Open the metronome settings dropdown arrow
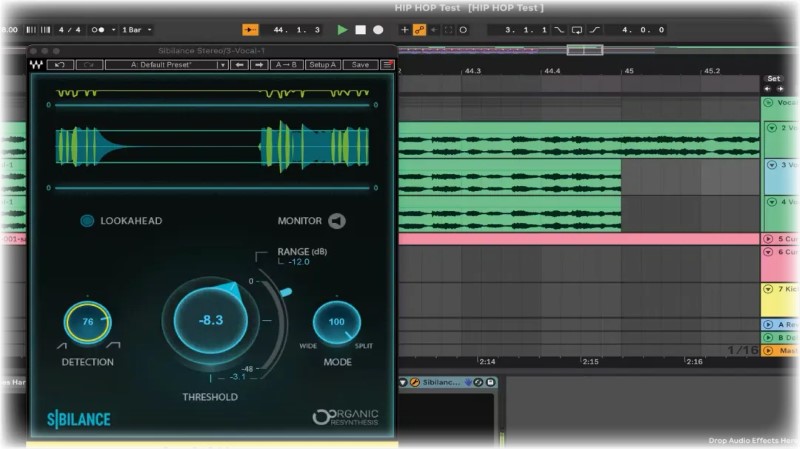The width and height of the screenshot is (800, 449). pos(113,30)
